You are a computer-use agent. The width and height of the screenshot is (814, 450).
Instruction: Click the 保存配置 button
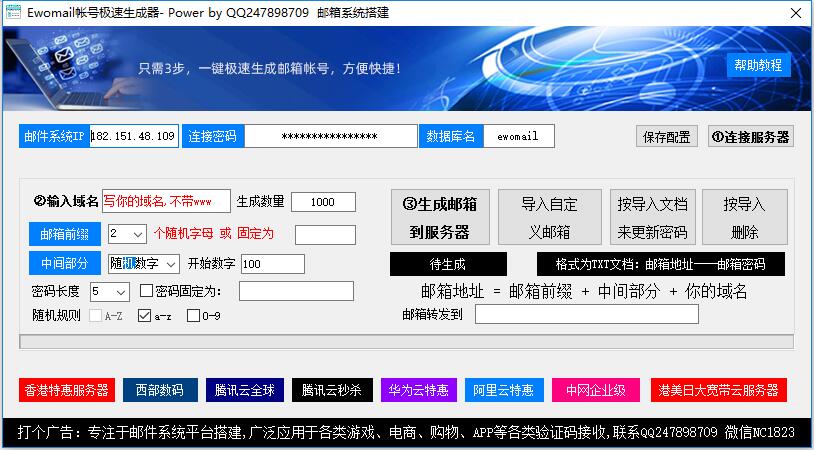(x=667, y=137)
